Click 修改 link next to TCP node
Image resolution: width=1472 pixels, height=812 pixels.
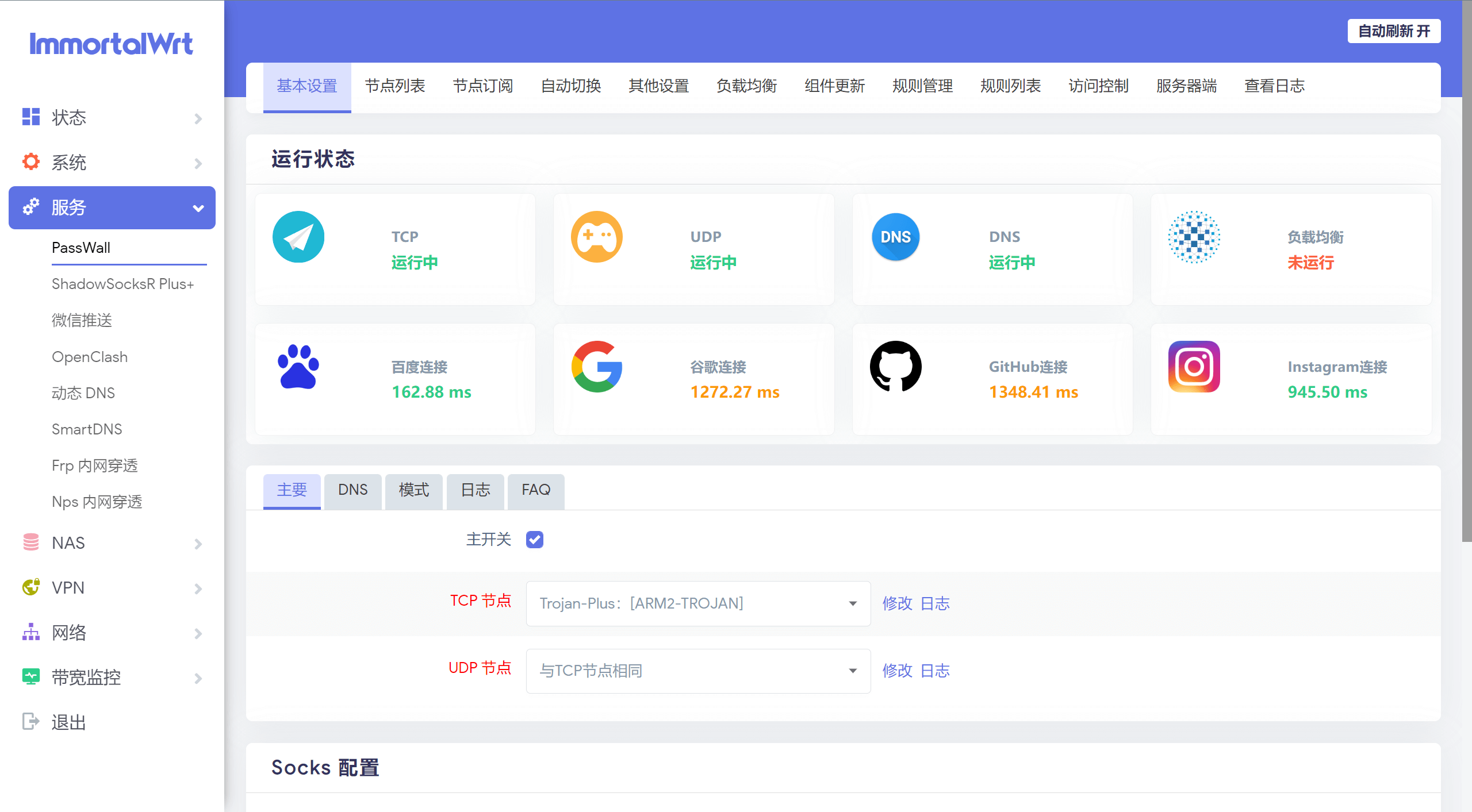point(897,603)
